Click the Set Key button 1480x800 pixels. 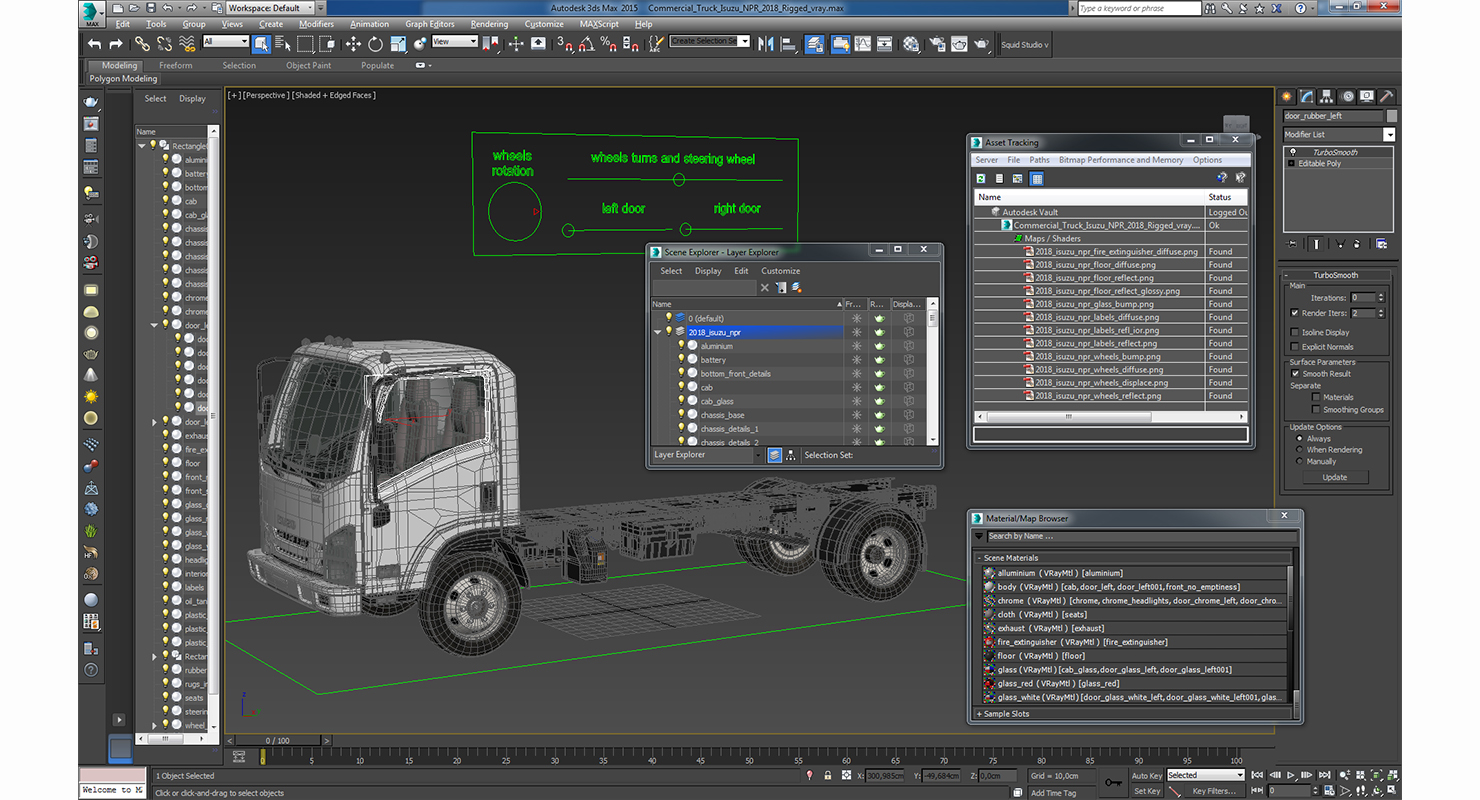1147,790
